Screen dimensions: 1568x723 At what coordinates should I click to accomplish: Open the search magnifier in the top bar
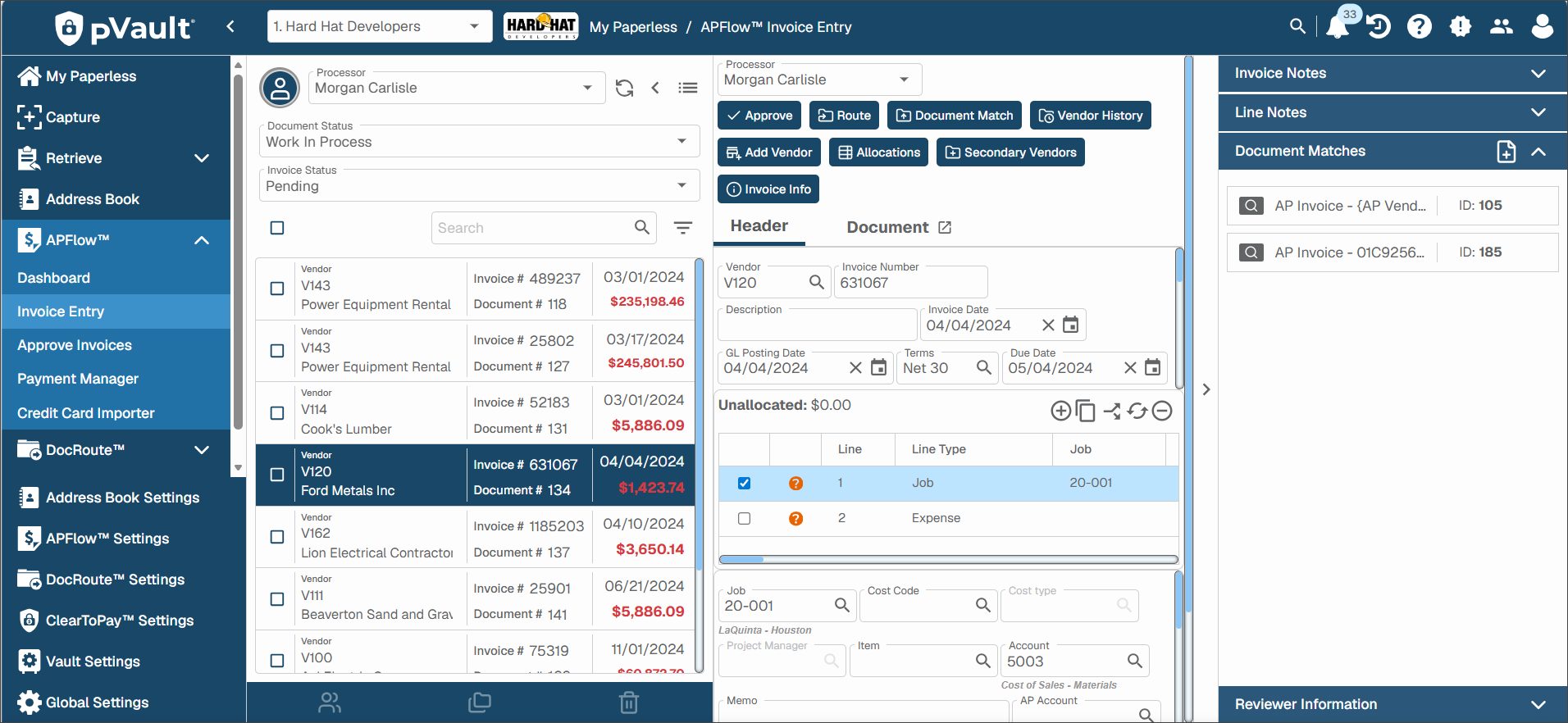1297,26
